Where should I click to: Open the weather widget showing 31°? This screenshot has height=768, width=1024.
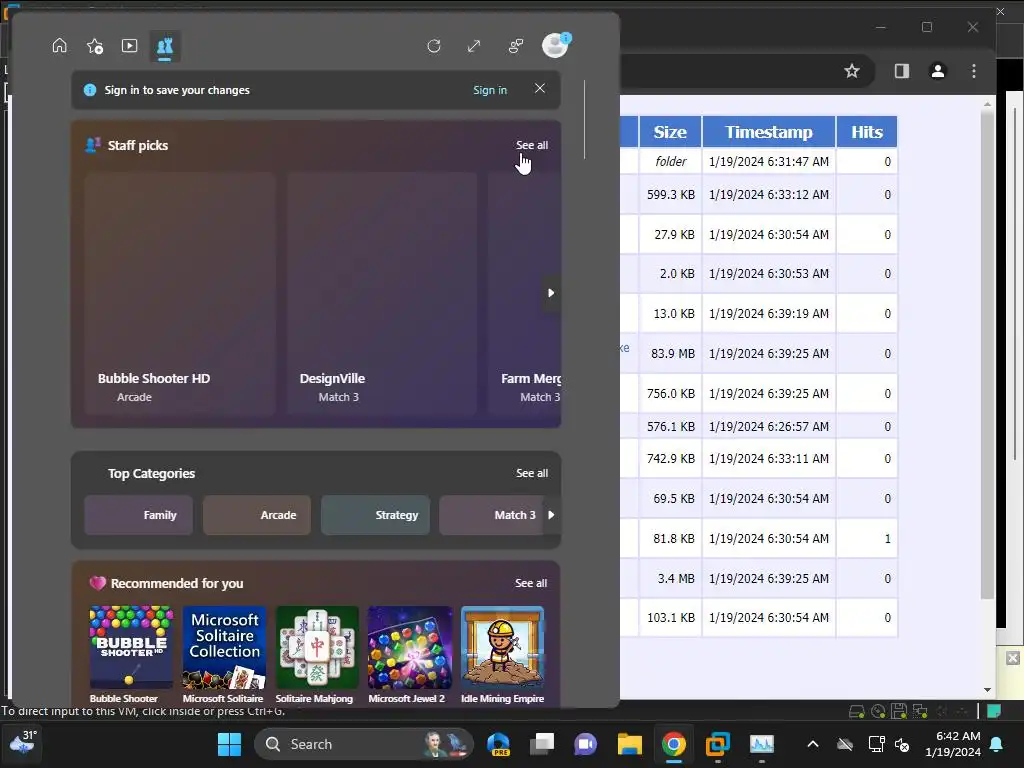tap(23, 743)
